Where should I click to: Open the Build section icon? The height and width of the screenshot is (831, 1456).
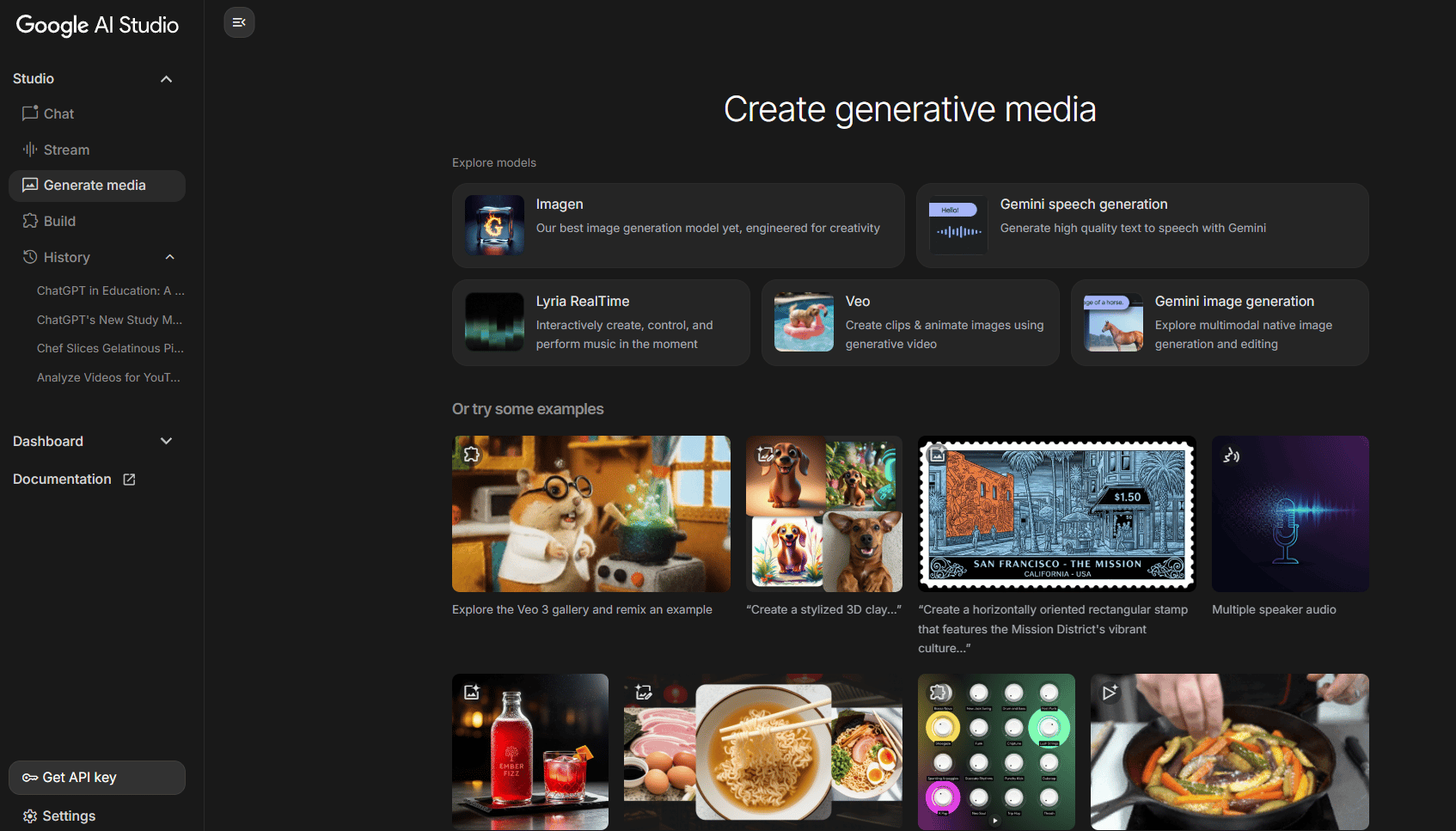coord(30,221)
